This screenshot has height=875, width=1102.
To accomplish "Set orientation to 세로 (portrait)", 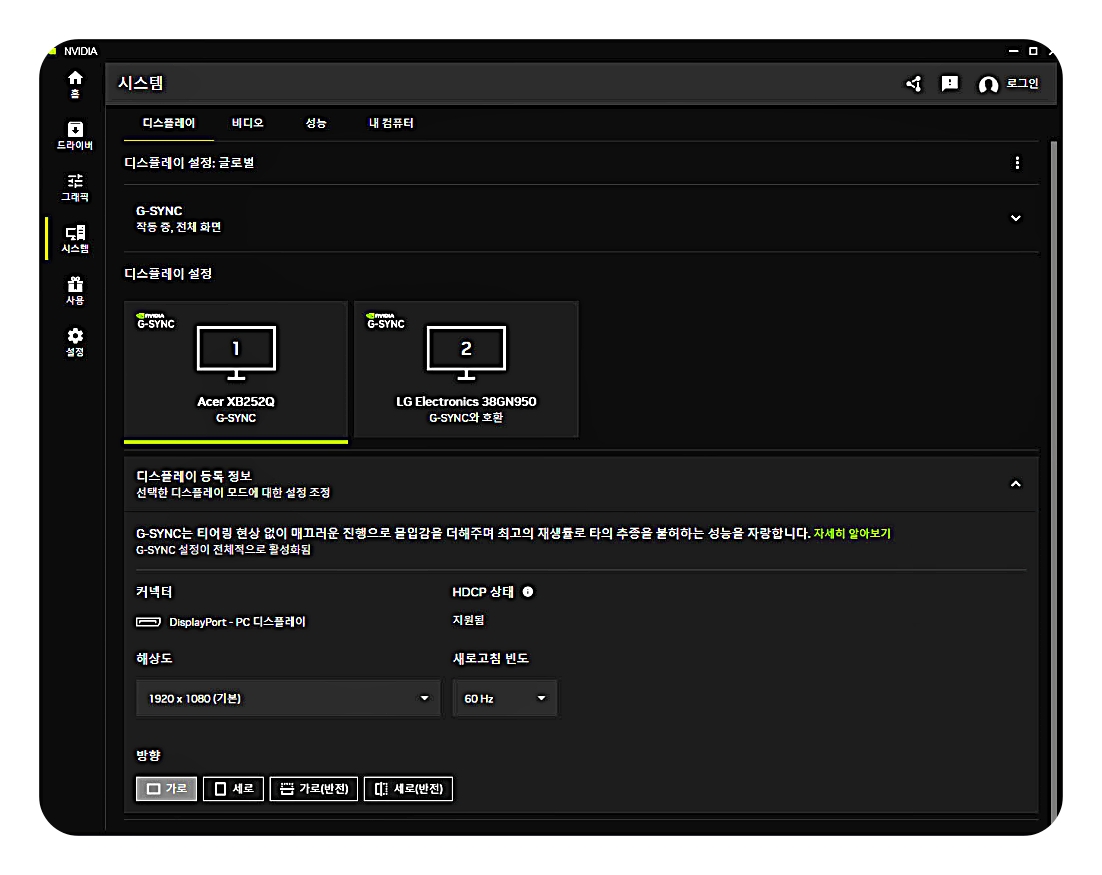I will click(233, 789).
